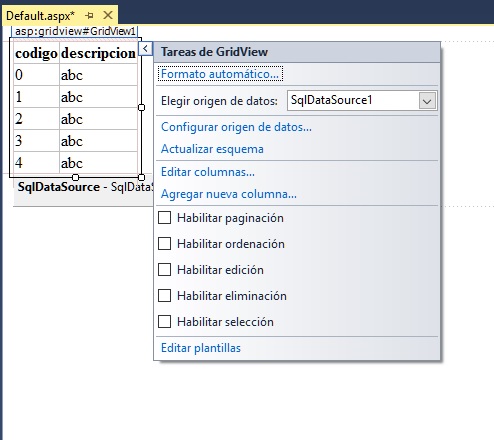Click the SqlDataSource1 combo box field

pyautogui.click(x=362, y=100)
